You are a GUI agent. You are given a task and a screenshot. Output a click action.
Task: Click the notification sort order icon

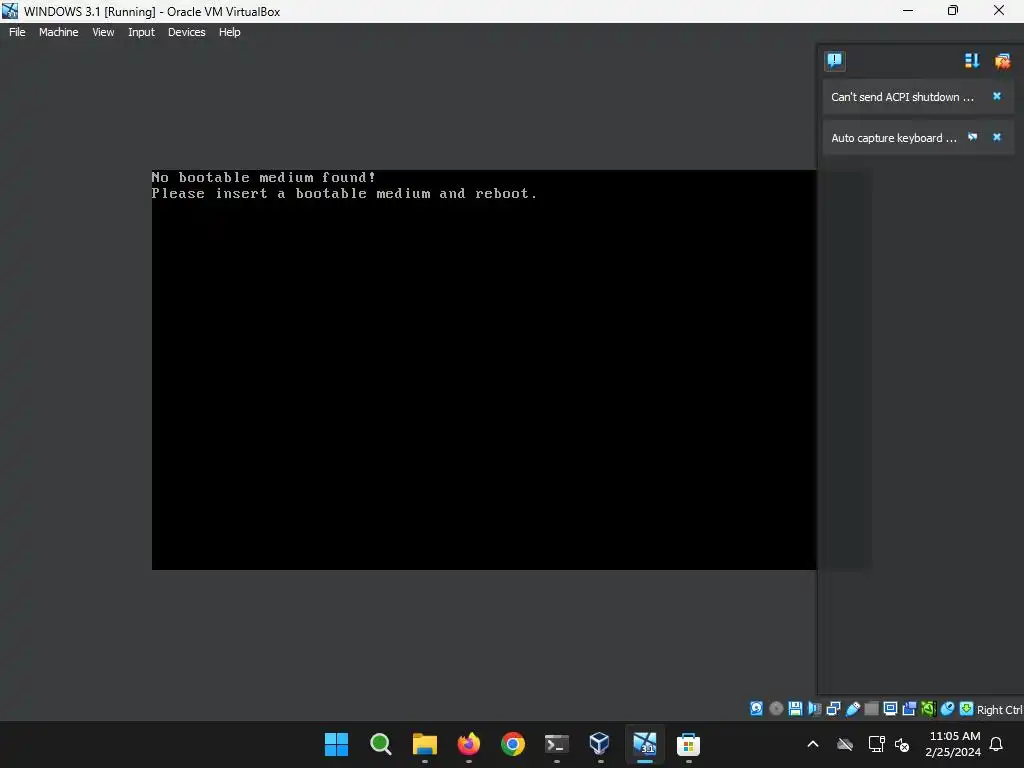[x=972, y=61]
